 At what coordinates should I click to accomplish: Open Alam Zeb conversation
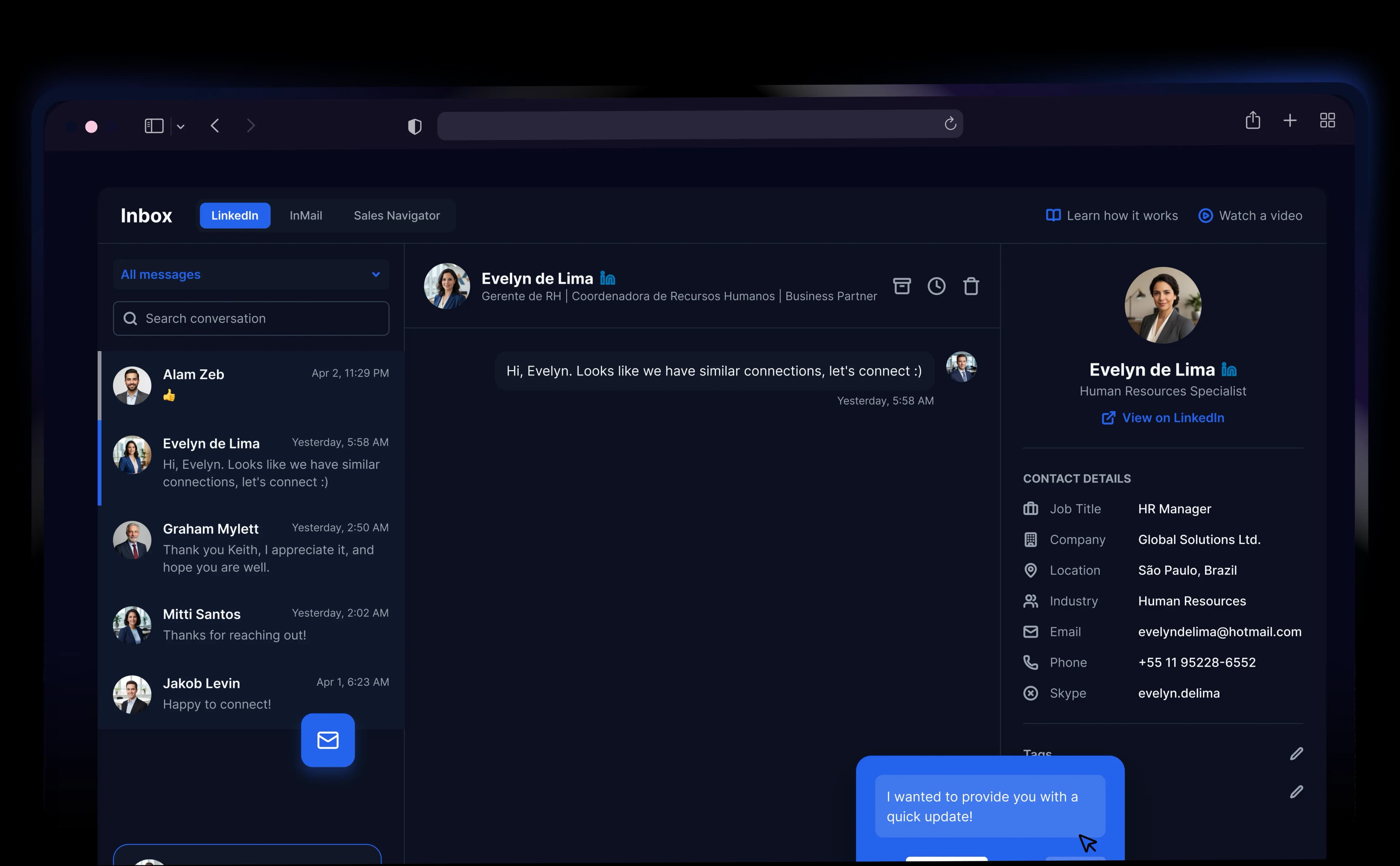[x=251, y=385]
